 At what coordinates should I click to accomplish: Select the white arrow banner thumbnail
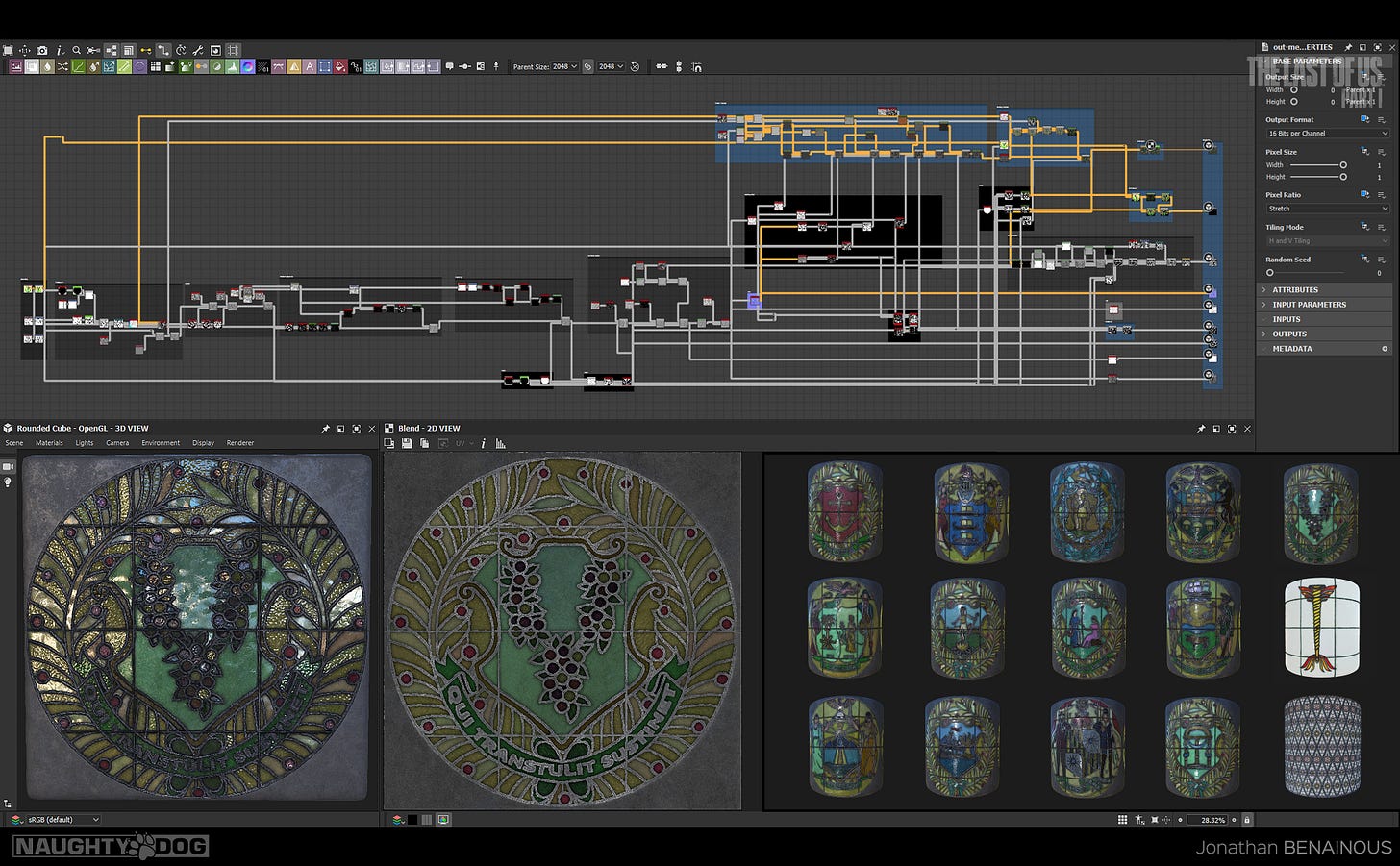pos(1322,628)
